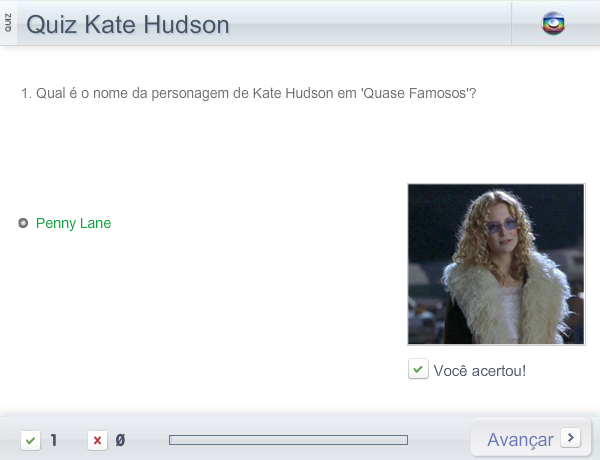Viewport: 600px width, 460px height.
Task: Click question 1 text about Quase Famosos
Action: [249, 93]
